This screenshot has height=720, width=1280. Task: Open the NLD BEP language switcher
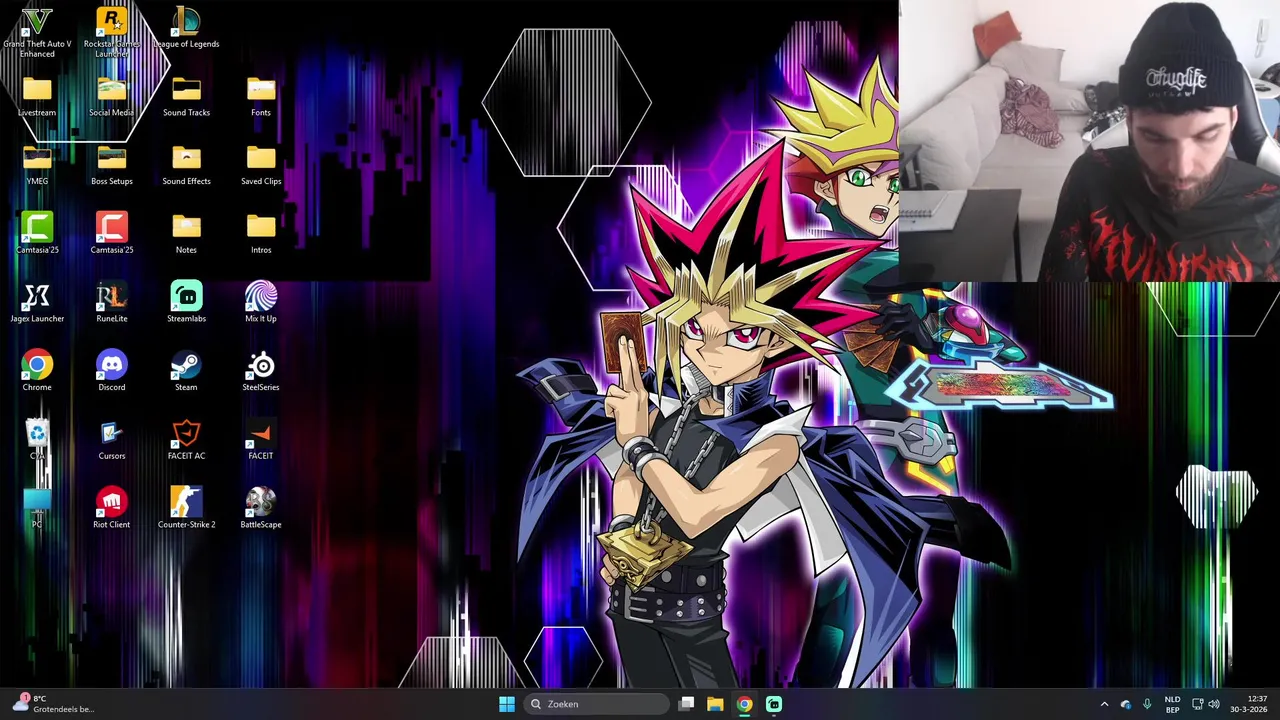(x=1172, y=704)
